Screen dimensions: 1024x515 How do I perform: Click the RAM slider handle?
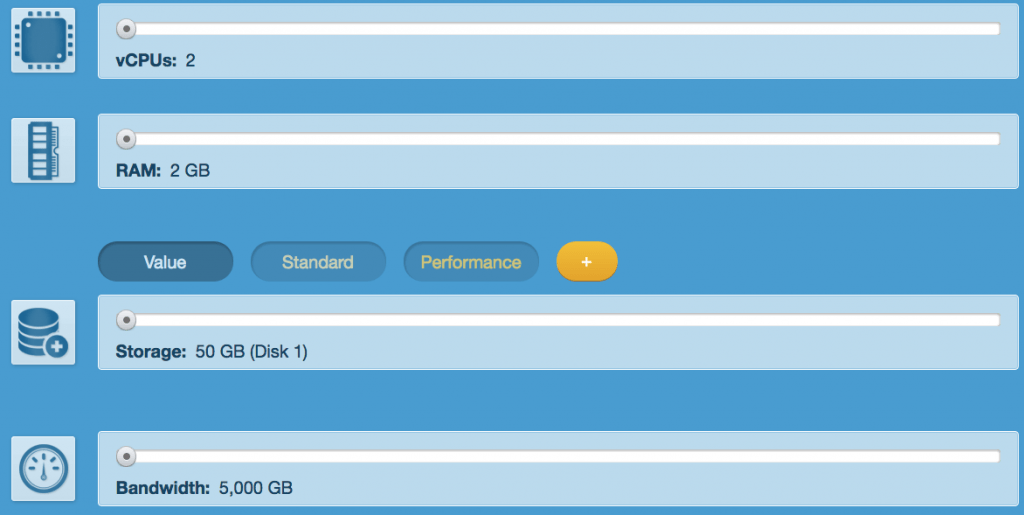click(x=126, y=139)
